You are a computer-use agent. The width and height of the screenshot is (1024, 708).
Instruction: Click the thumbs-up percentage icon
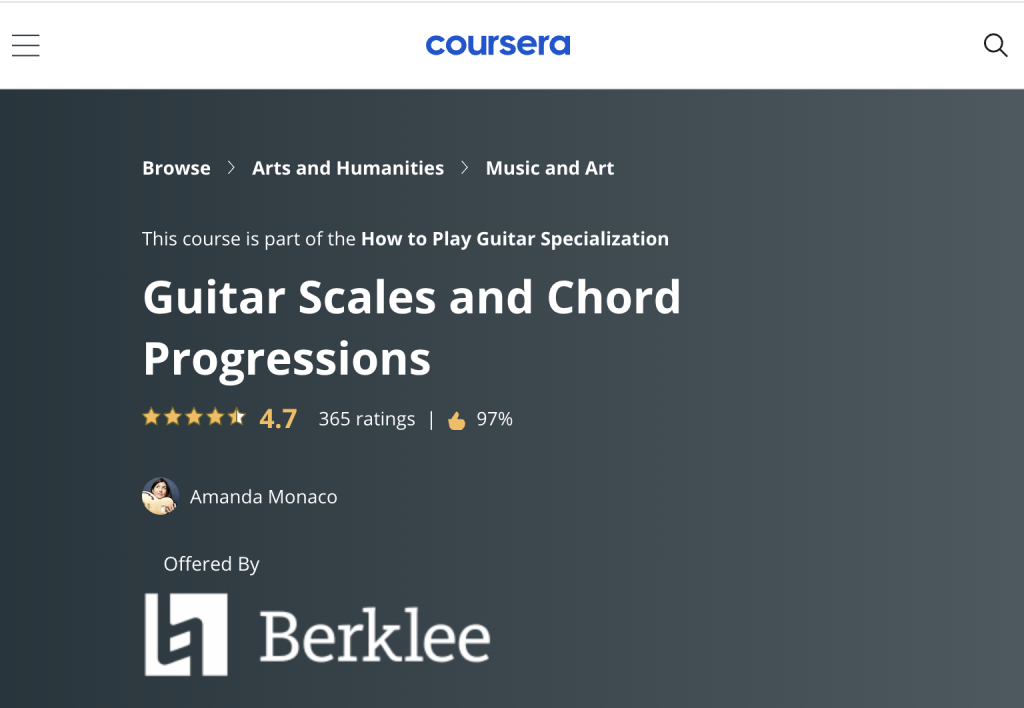coord(458,420)
